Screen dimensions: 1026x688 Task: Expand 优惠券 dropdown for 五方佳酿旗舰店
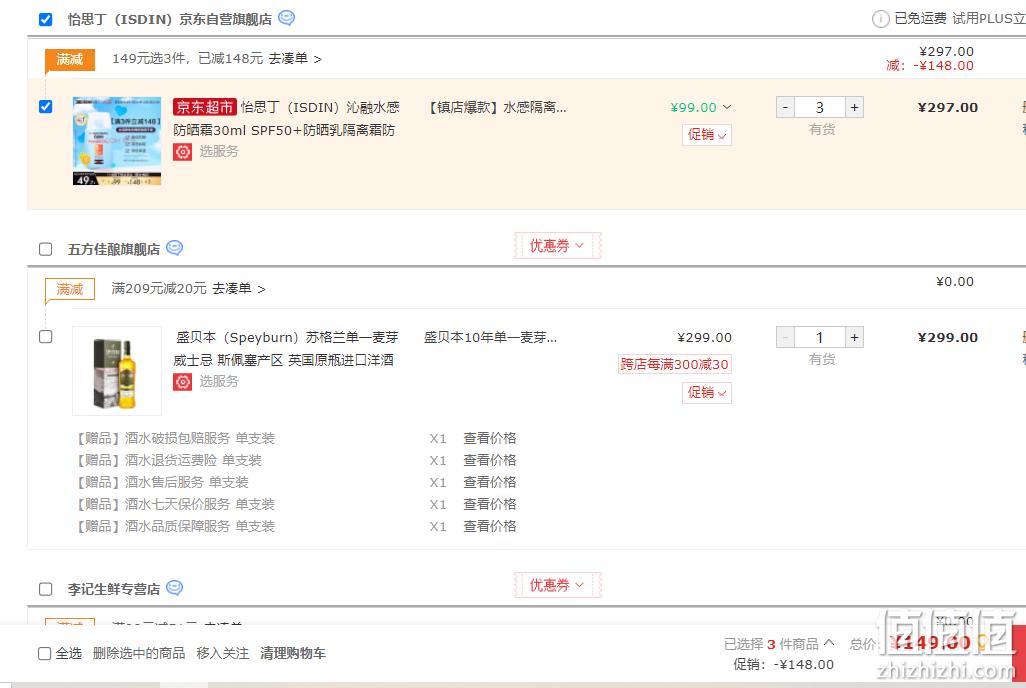557,245
